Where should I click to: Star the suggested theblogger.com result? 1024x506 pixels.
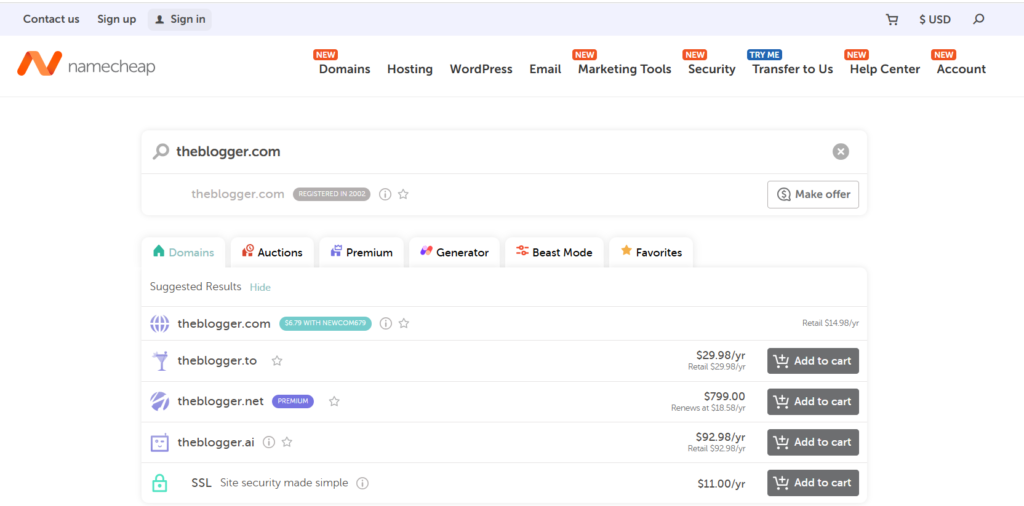click(404, 323)
